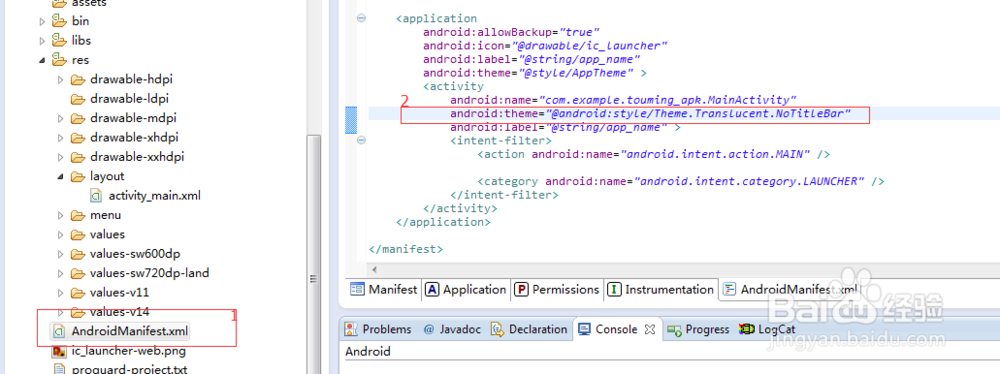
Task: Select the bin folder icon
Action: point(59,20)
